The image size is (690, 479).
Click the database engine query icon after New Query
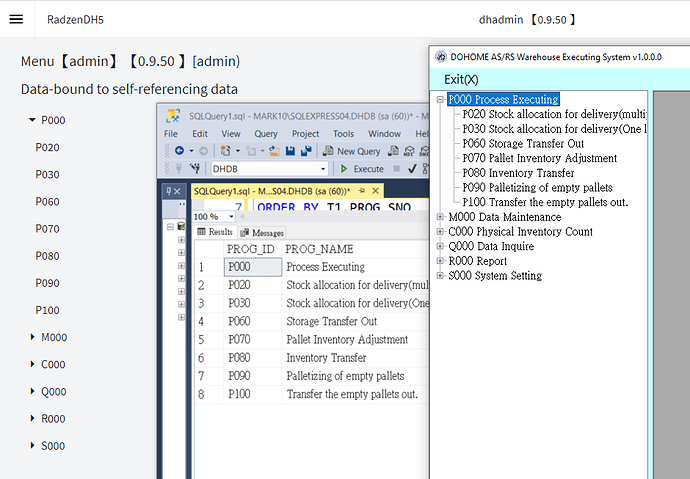tap(393, 151)
